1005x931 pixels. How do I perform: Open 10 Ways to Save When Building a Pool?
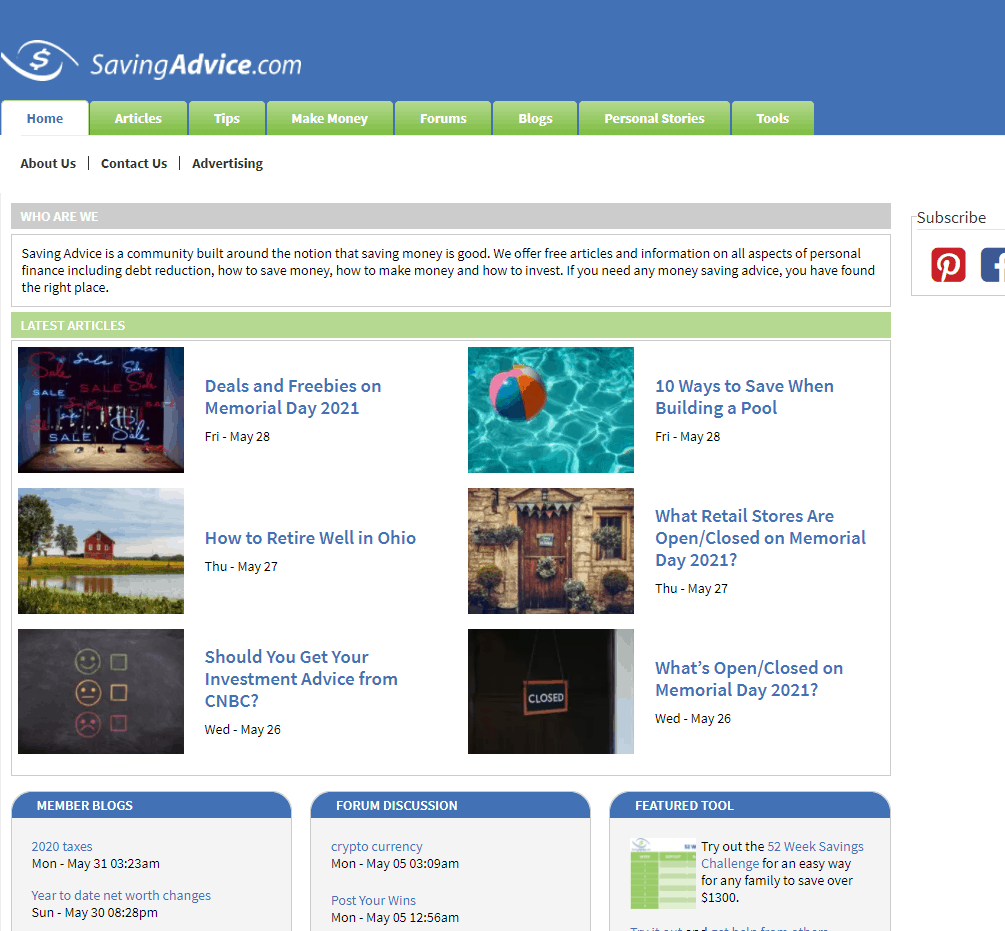(x=744, y=397)
